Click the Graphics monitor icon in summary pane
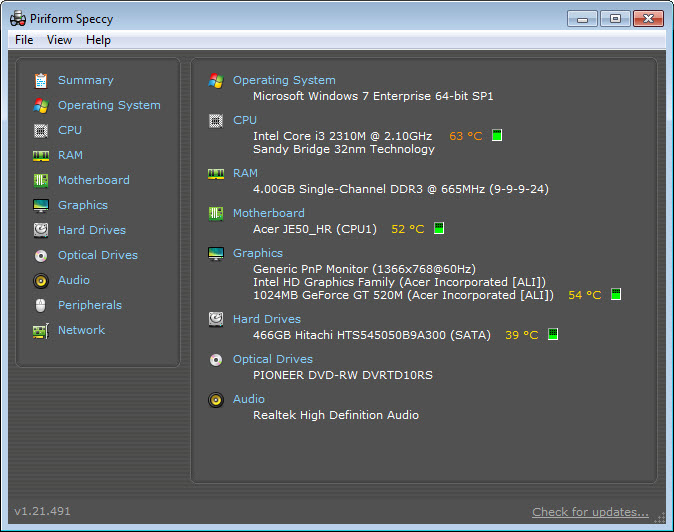The height and width of the screenshot is (532, 674). click(x=216, y=254)
